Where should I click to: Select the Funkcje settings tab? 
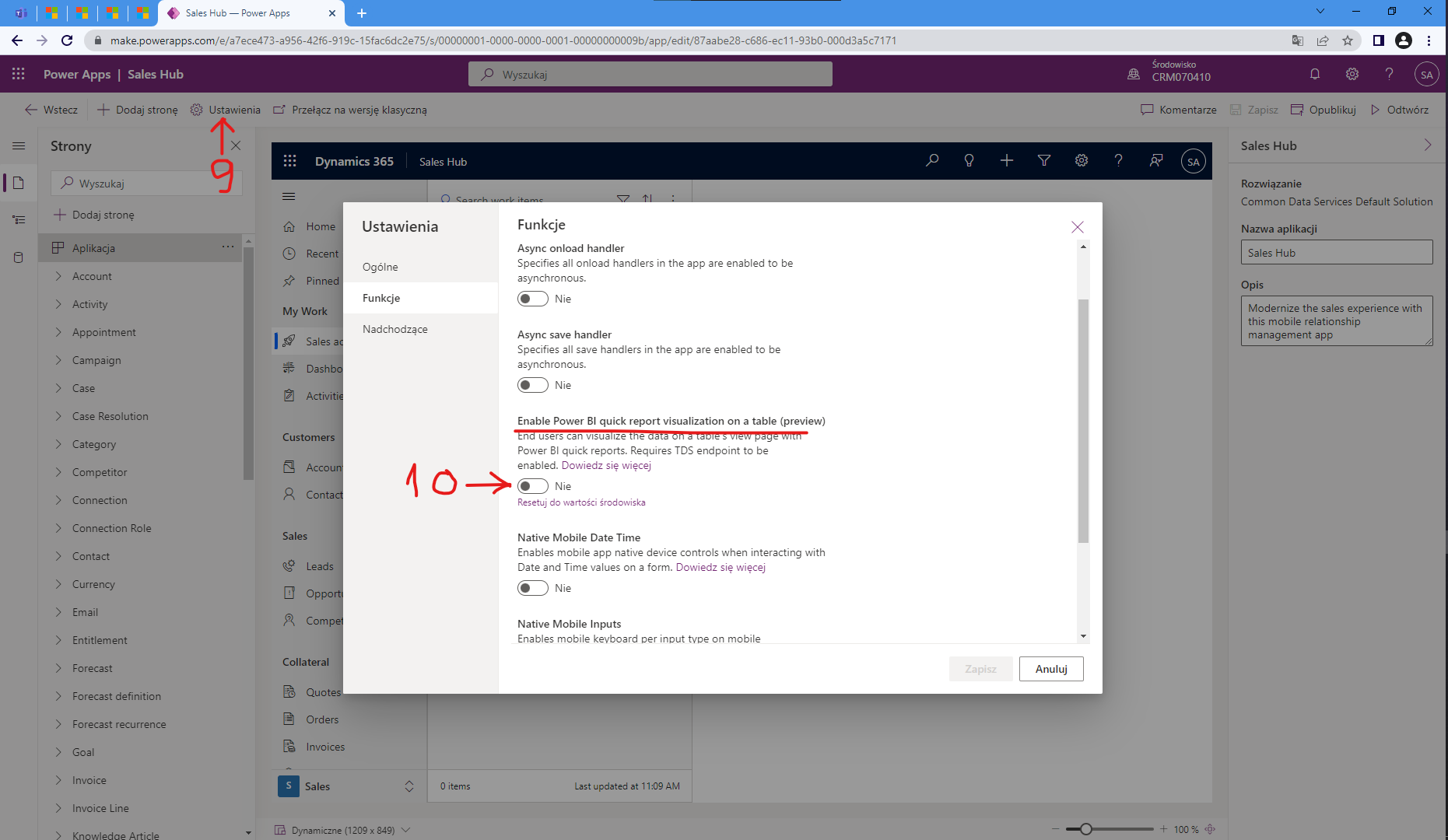(x=420, y=298)
